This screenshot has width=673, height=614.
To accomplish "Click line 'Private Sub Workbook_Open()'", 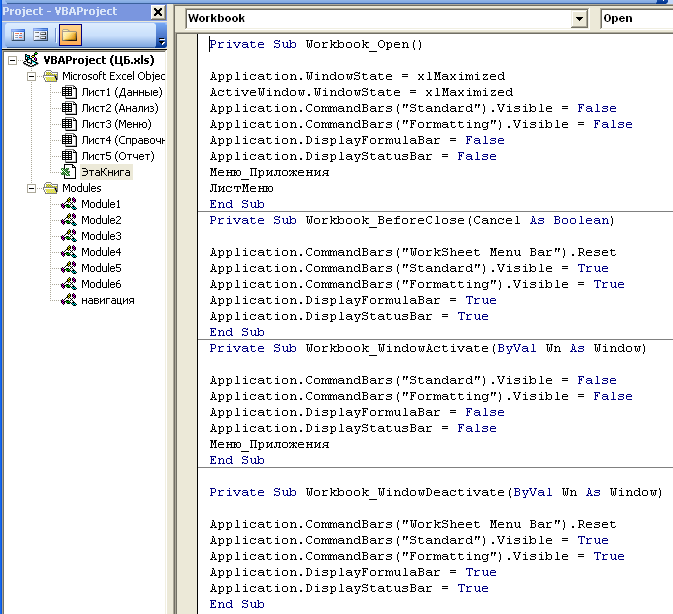I will (316, 45).
